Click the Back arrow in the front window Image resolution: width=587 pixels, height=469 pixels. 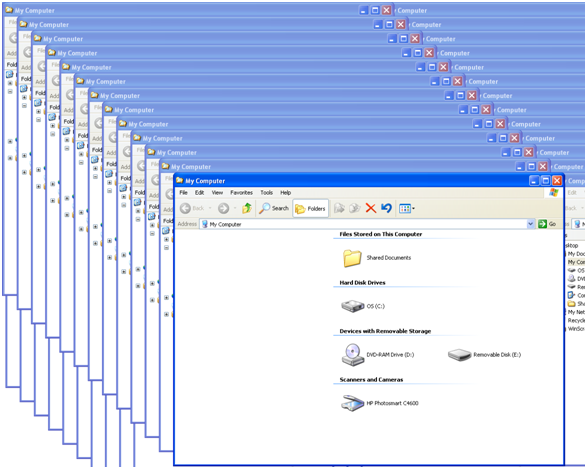(186, 208)
